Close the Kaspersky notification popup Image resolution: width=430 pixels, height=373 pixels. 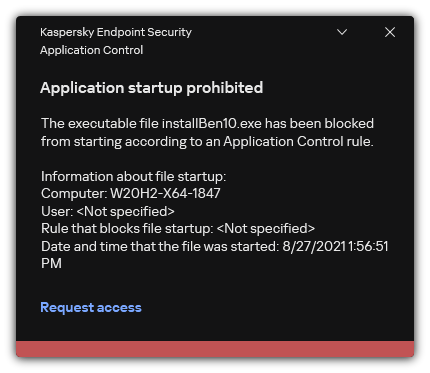pos(390,32)
